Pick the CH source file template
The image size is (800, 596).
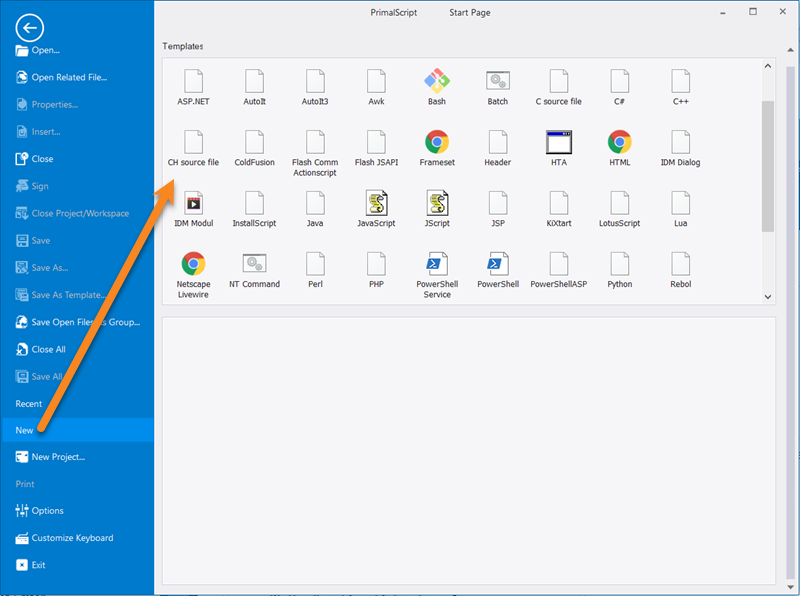click(x=193, y=148)
